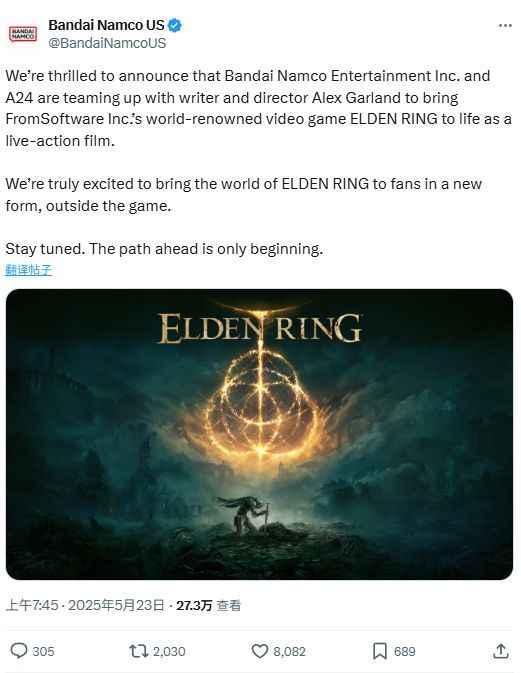Click the Bandai Namco profile avatar
Viewport: 521px width, 673px height.
click(x=23, y=34)
